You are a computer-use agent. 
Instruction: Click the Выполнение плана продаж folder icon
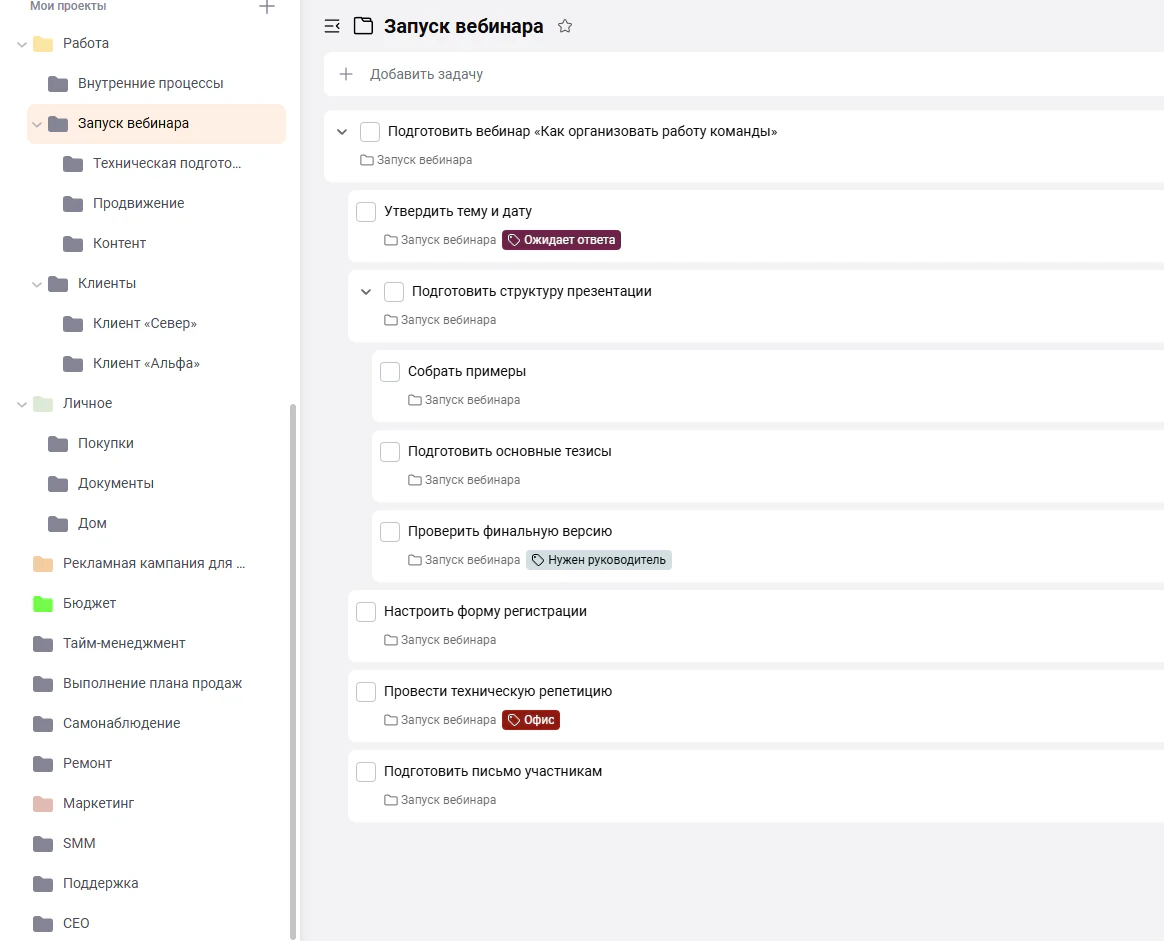(x=43, y=683)
